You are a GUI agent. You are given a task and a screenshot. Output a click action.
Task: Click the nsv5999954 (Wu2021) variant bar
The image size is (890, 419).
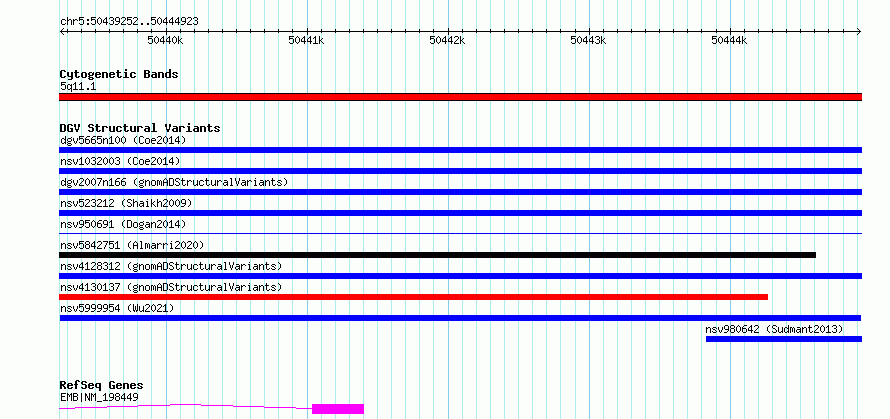pyautogui.click(x=460, y=318)
